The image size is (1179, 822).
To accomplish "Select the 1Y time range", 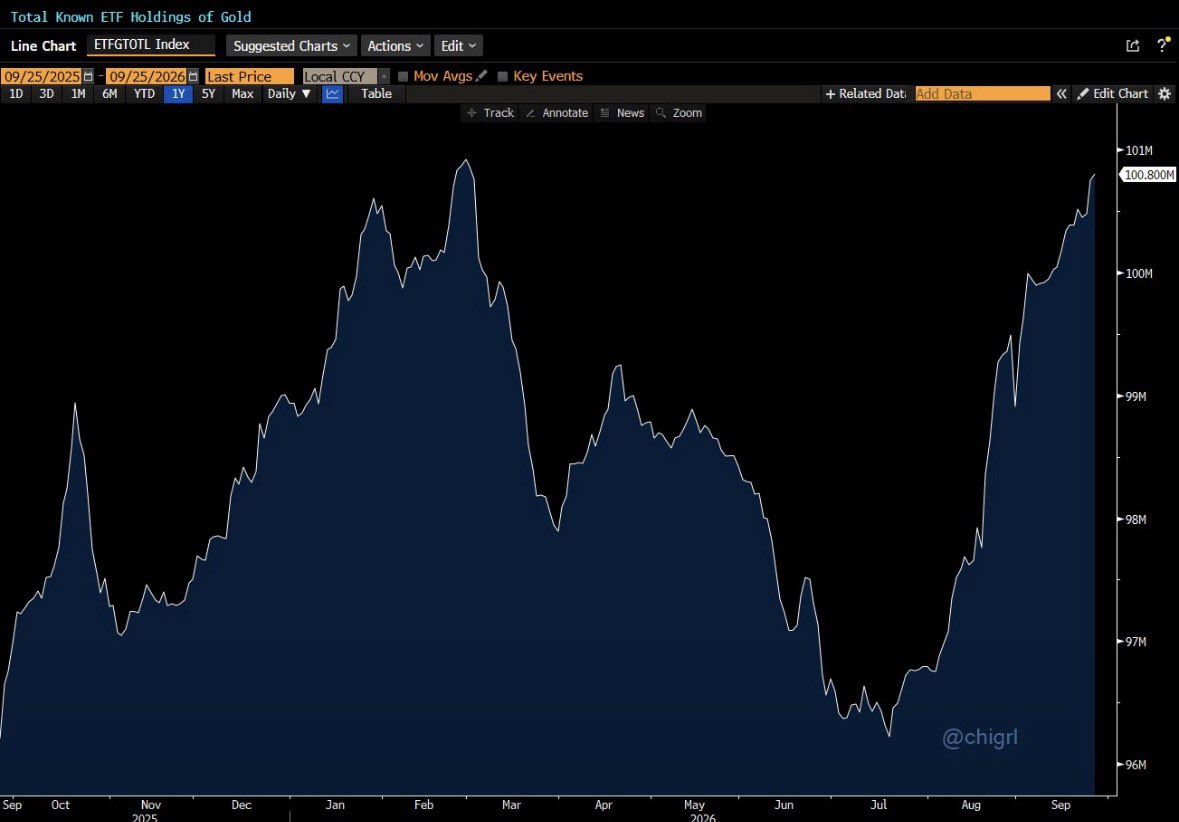I will [178, 94].
